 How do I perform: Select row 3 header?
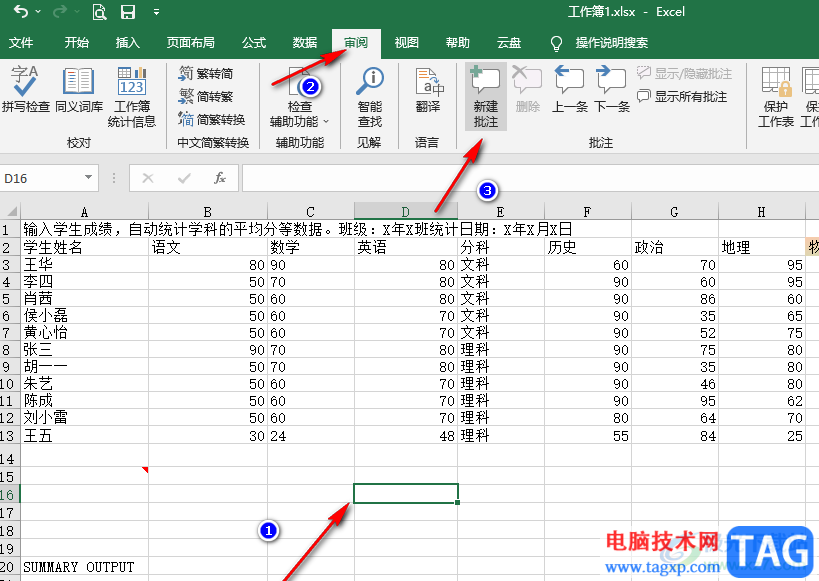pyautogui.click(x=10, y=264)
